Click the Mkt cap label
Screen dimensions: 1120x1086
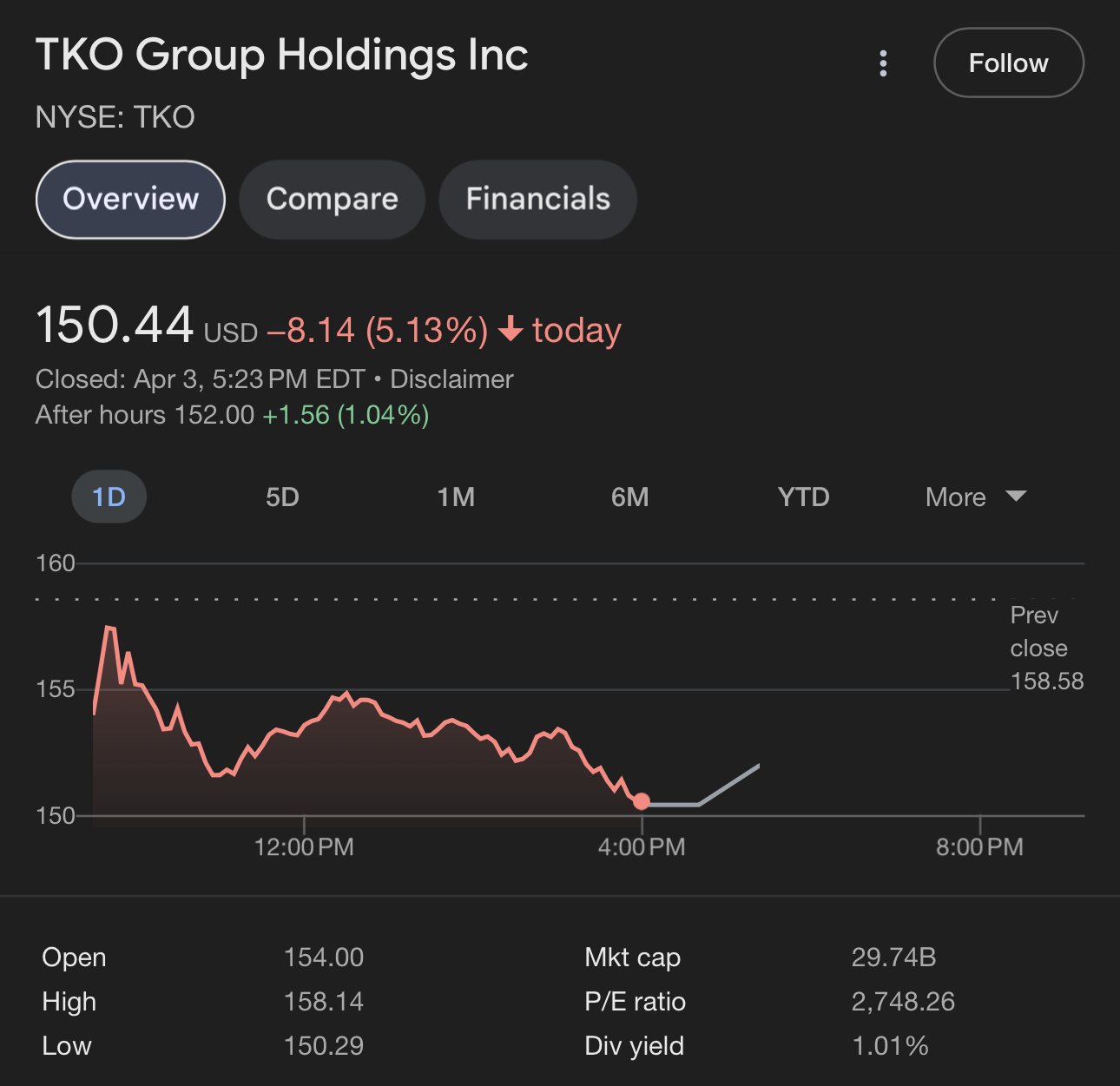632,958
